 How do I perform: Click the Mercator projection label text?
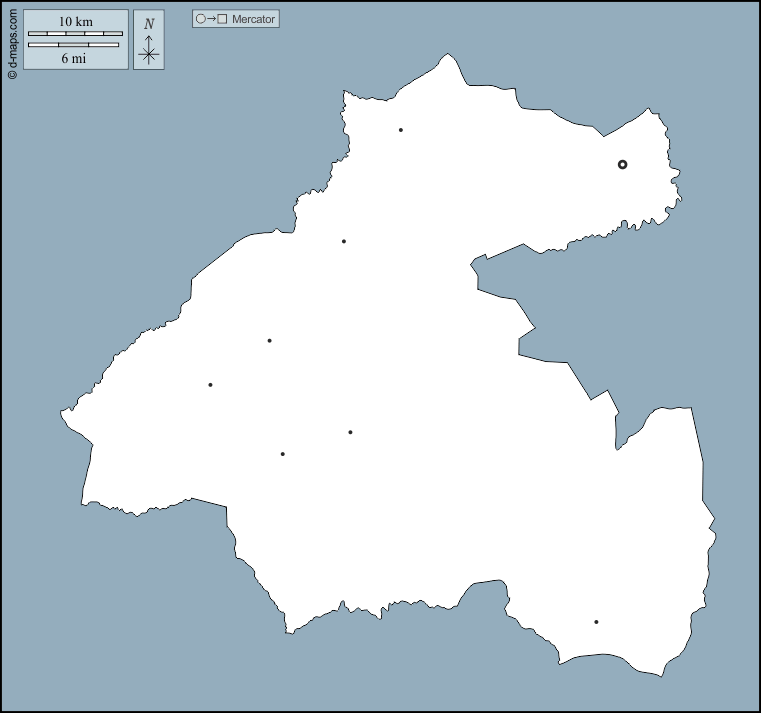tap(253, 19)
